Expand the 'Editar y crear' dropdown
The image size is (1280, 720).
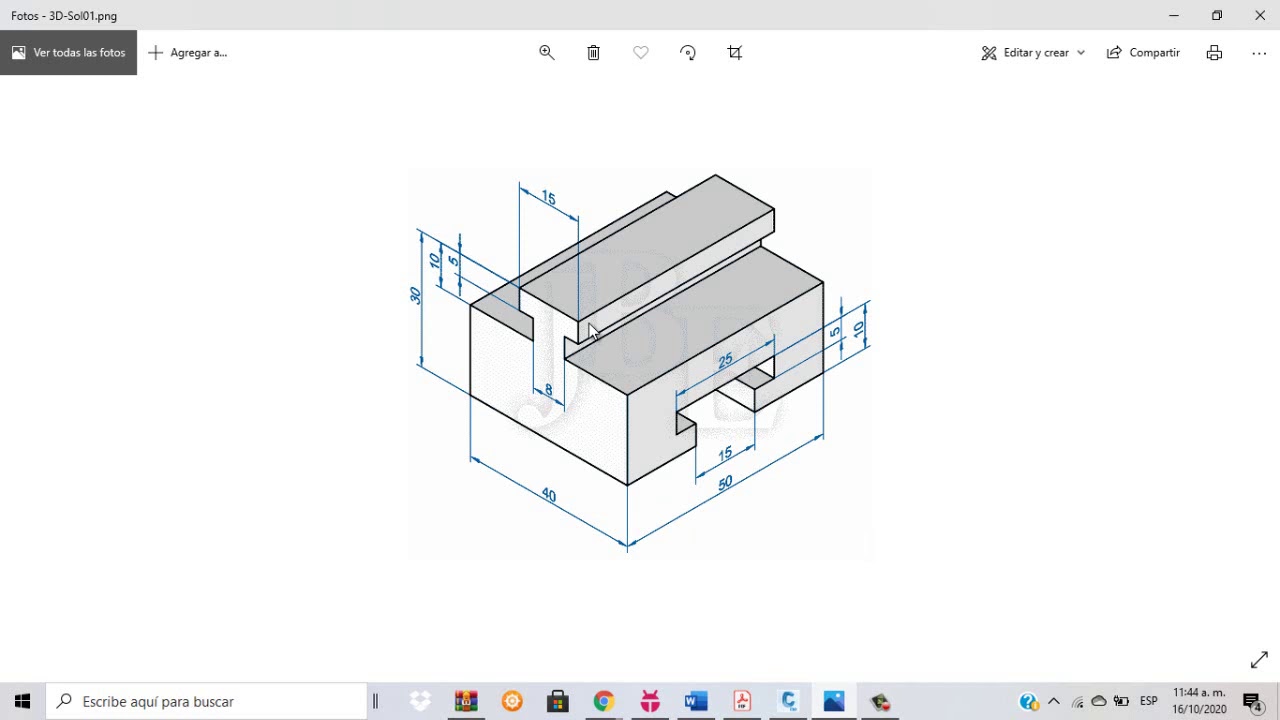pyautogui.click(x=1033, y=53)
